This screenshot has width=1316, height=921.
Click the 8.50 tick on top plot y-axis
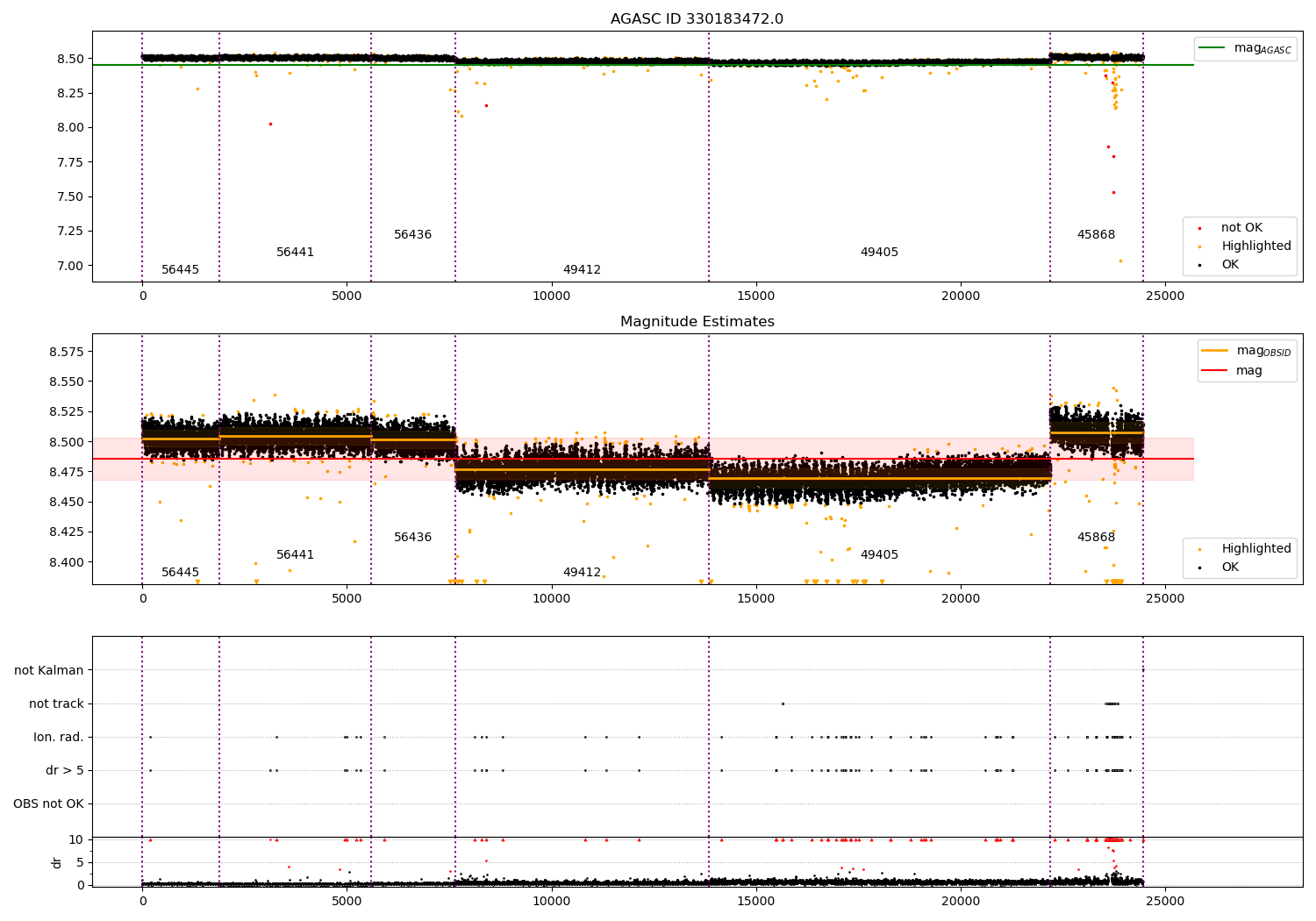coord(69,59)
